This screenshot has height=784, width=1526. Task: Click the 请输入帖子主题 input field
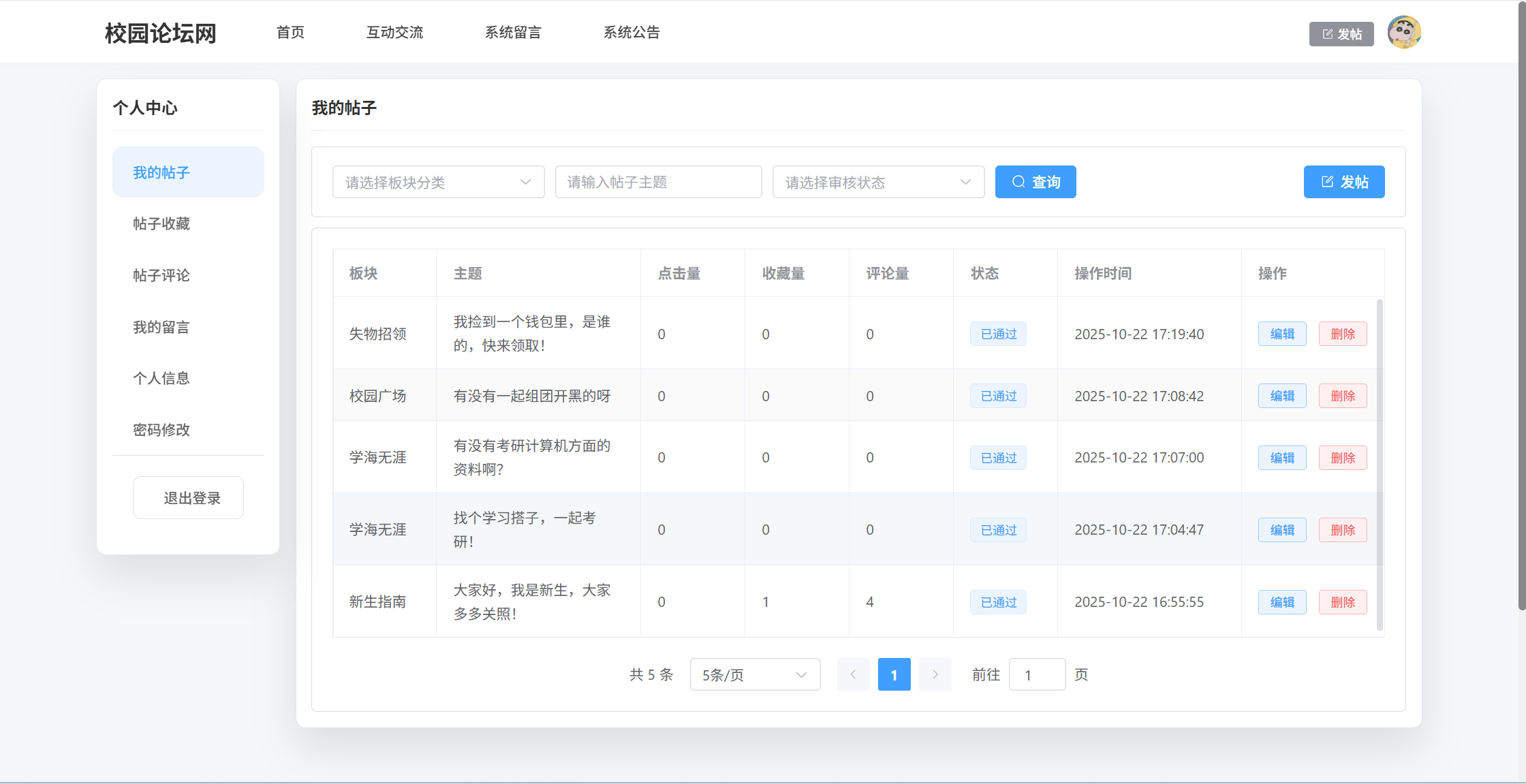[658, 182]
